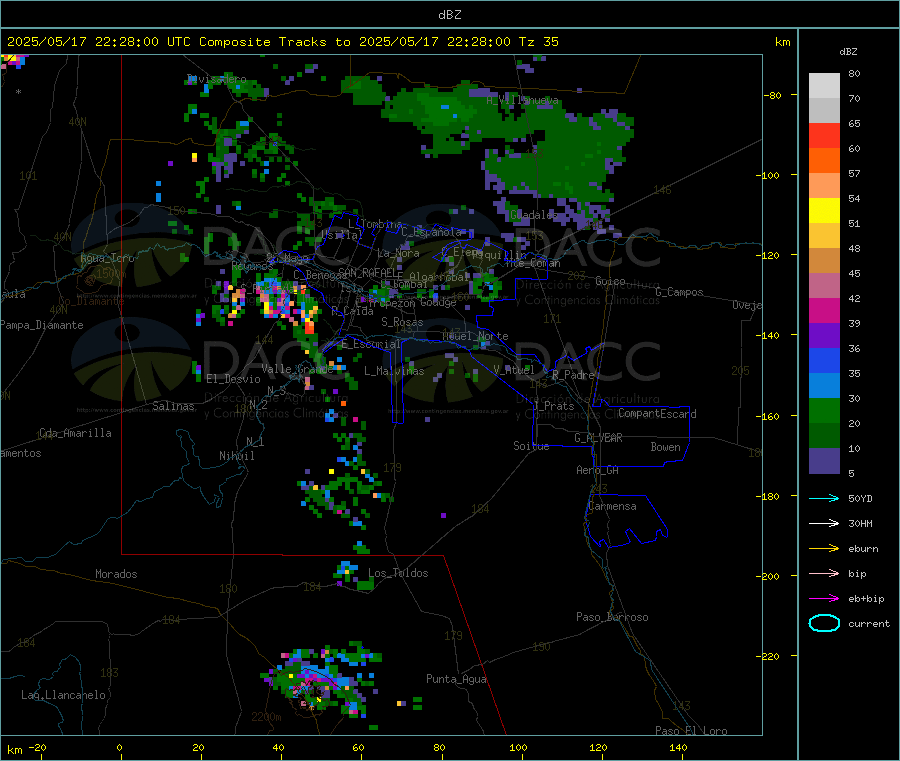Click the R_Padre map label
900x761 pixels.
click(x=573, y=375)
